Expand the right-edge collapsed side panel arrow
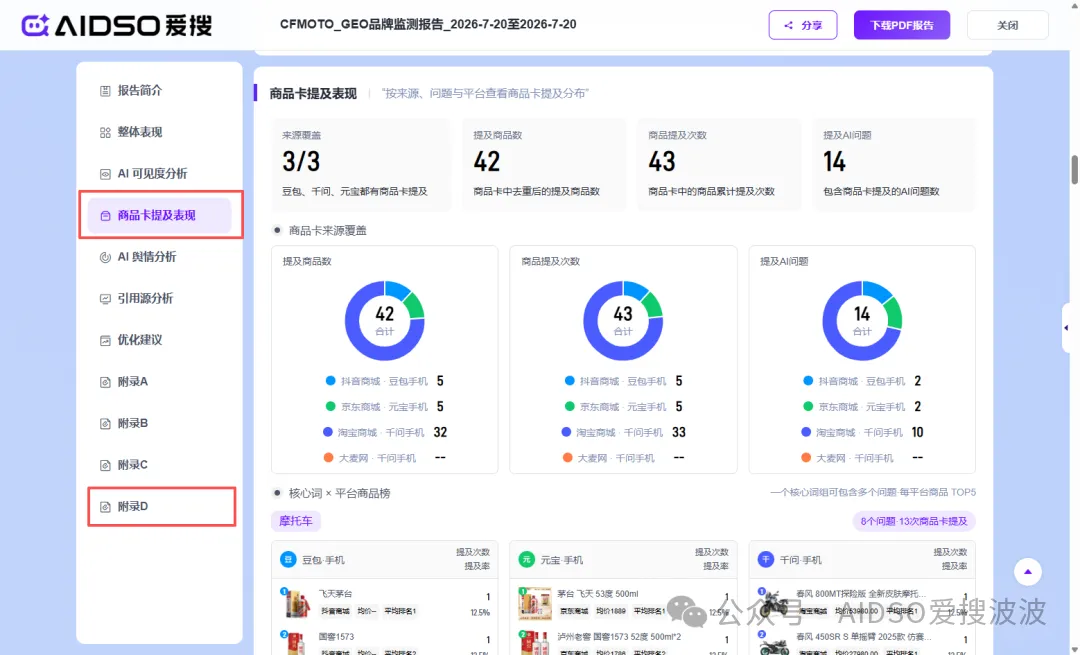Image resolution: width=1080 pixels, height=655 pixels. (1068, 328)
